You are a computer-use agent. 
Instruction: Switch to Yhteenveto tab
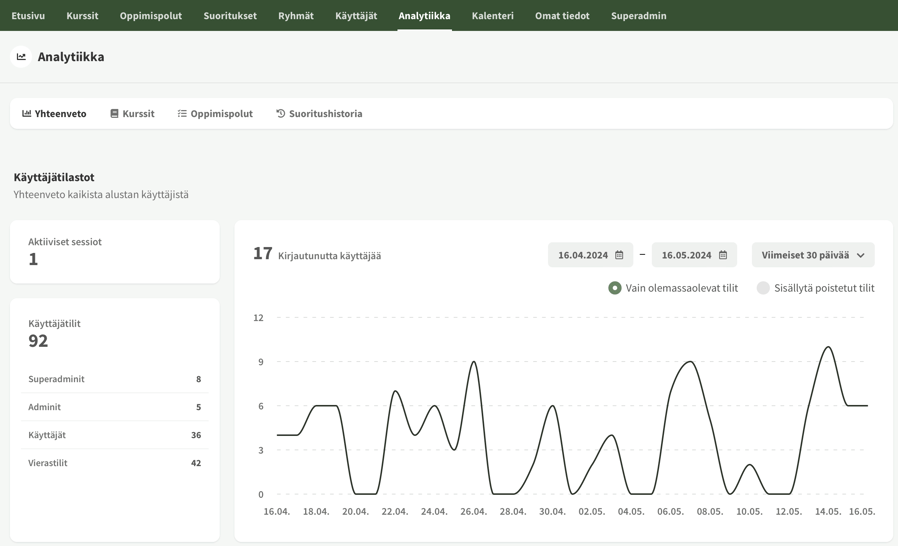coord(54,113)
